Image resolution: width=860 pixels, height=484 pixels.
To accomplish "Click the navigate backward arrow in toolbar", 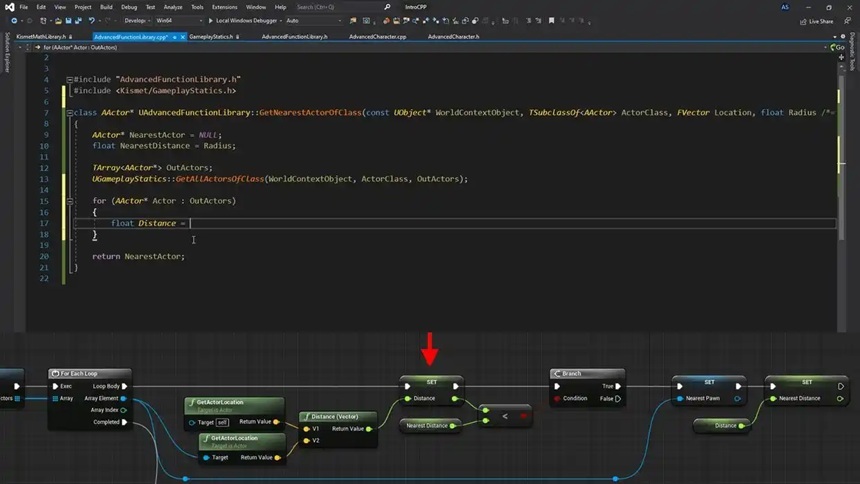I will 14,21.
